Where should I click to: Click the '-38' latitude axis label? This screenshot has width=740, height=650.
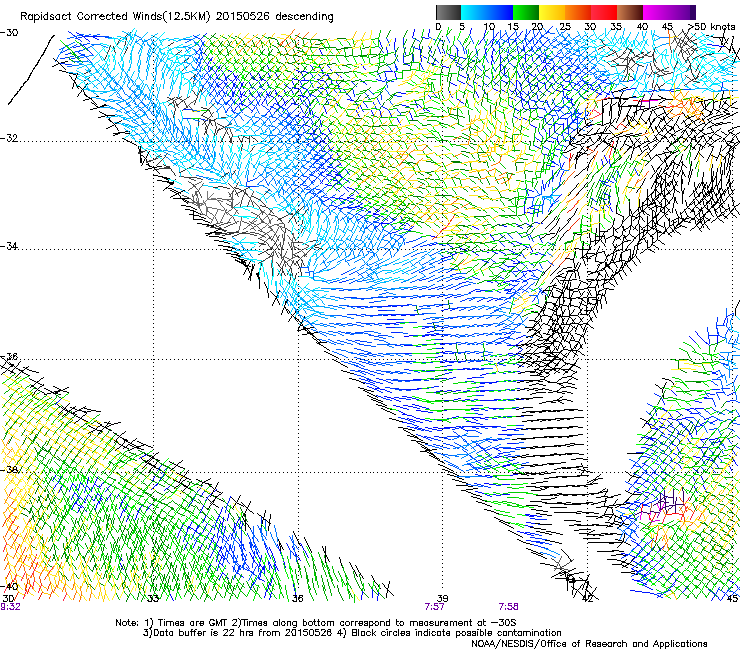9,470
